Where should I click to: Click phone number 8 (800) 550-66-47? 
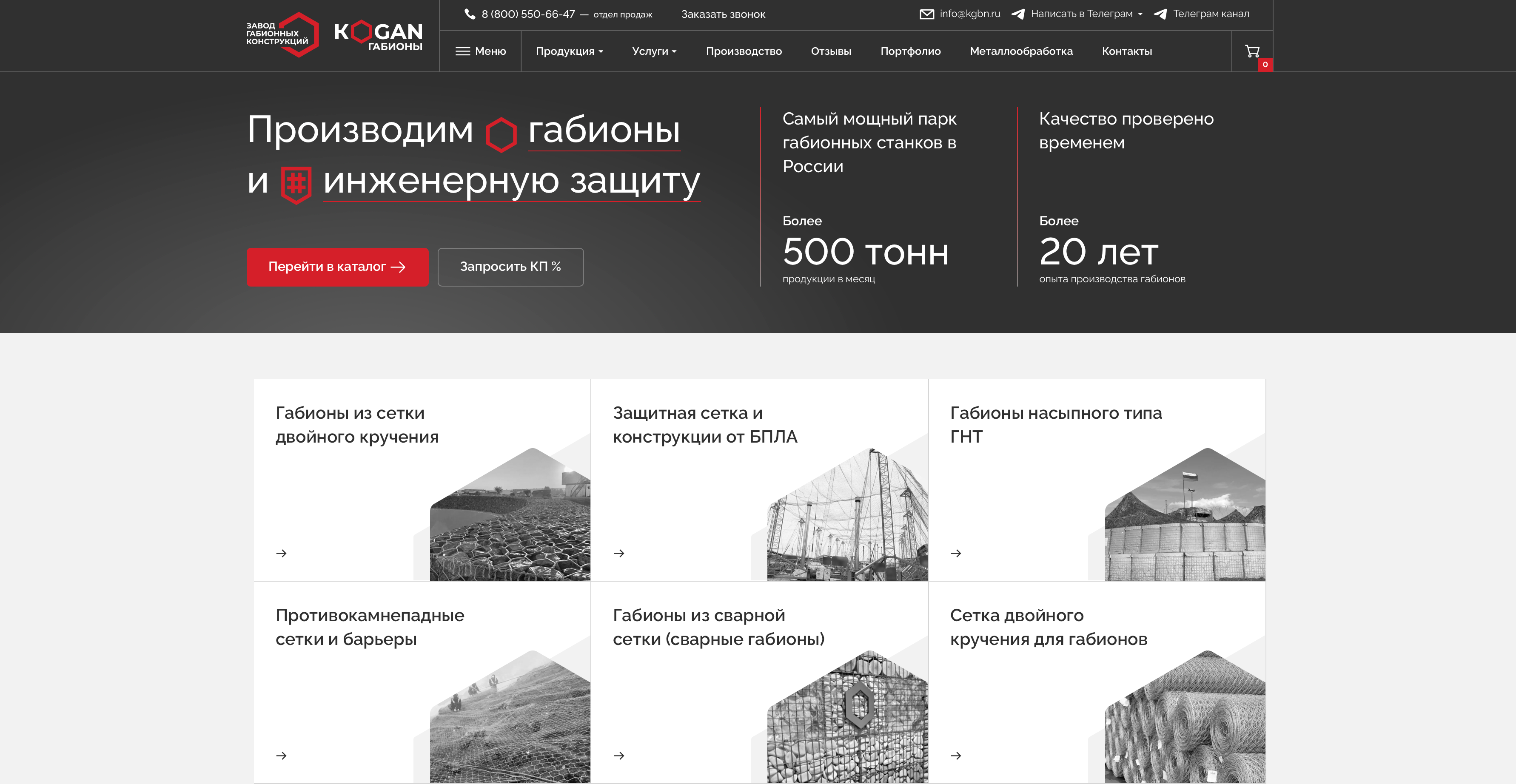tap(528, 14)
